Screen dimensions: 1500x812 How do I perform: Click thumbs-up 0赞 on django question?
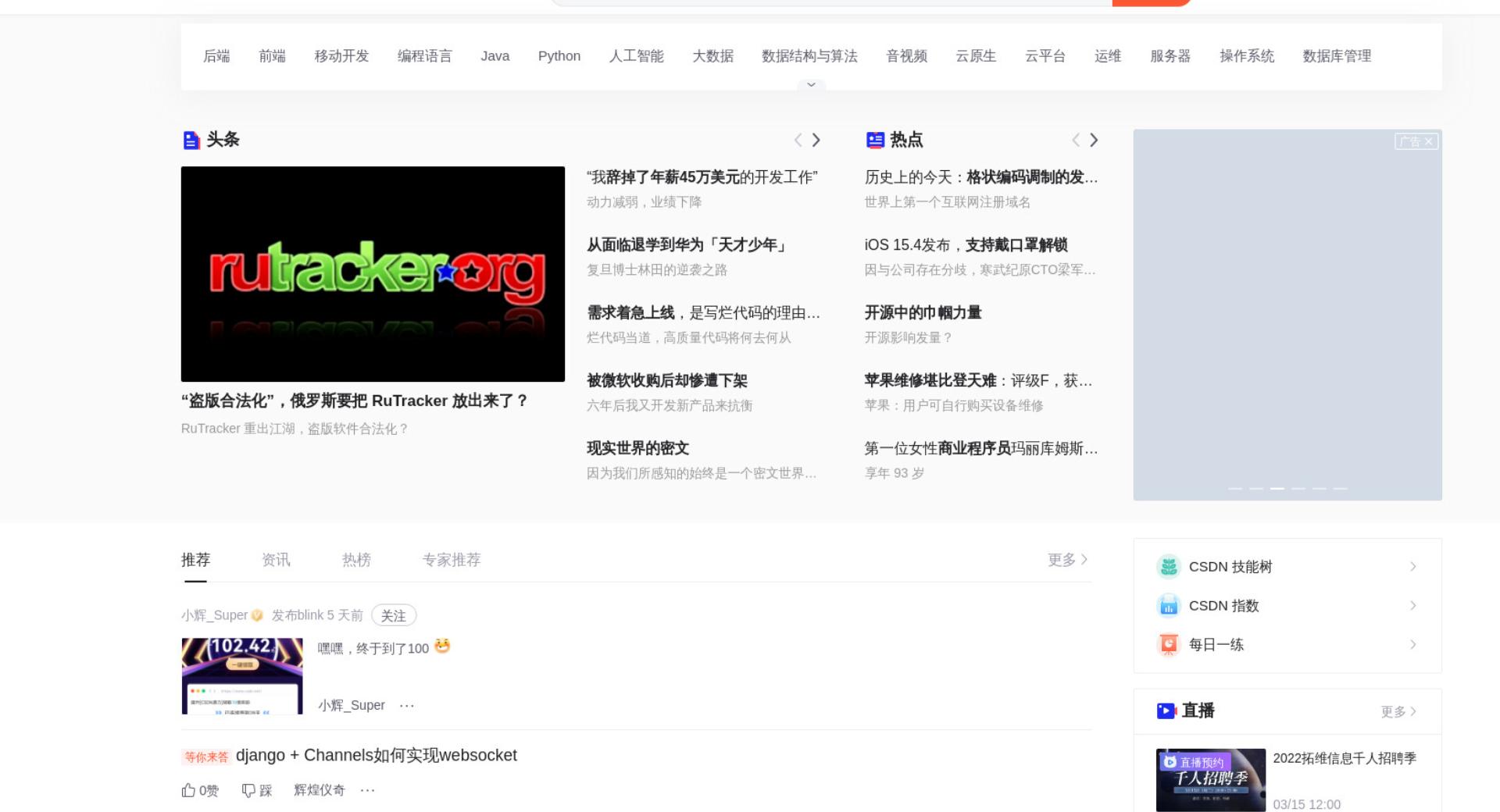[x=200, y=790]
